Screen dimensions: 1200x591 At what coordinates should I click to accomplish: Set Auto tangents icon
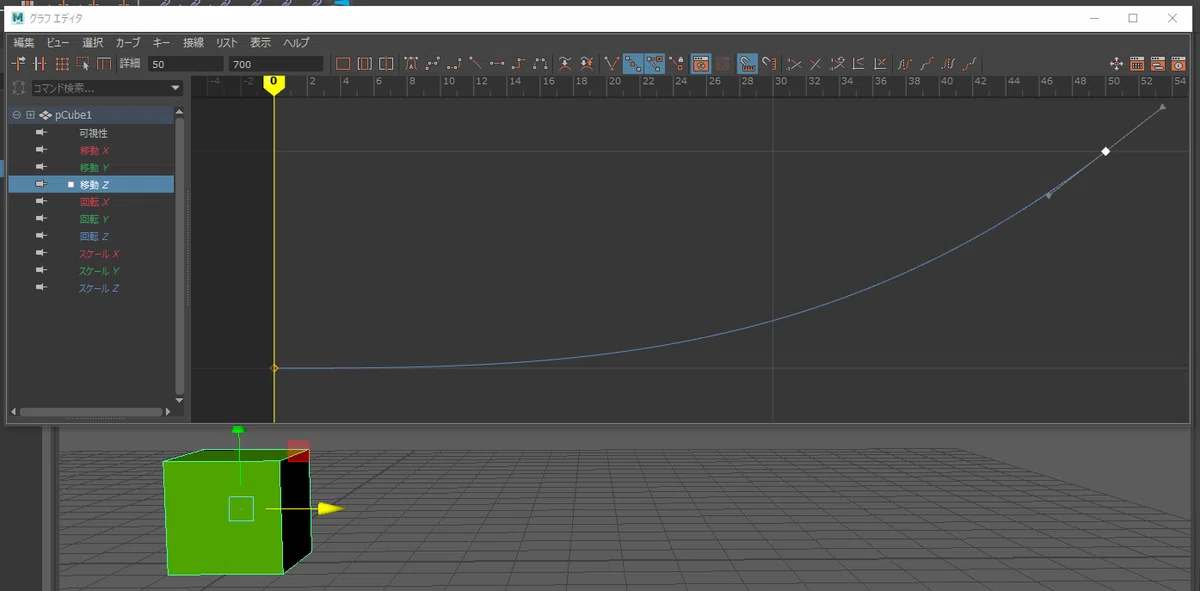[x=411, y=63]
